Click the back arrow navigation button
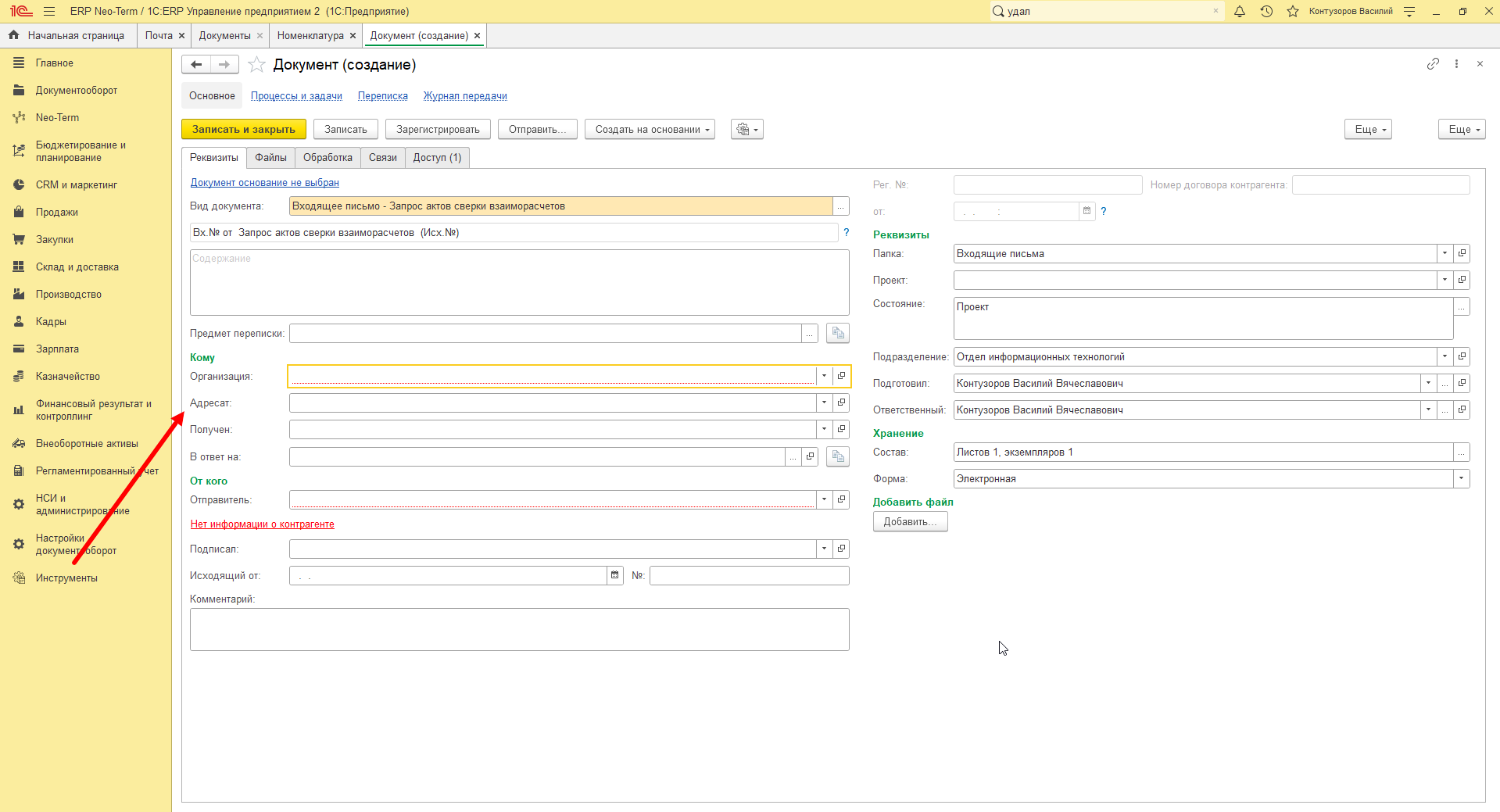The height and width of the screenshot is (812, 1500). [x=196, y=65]
